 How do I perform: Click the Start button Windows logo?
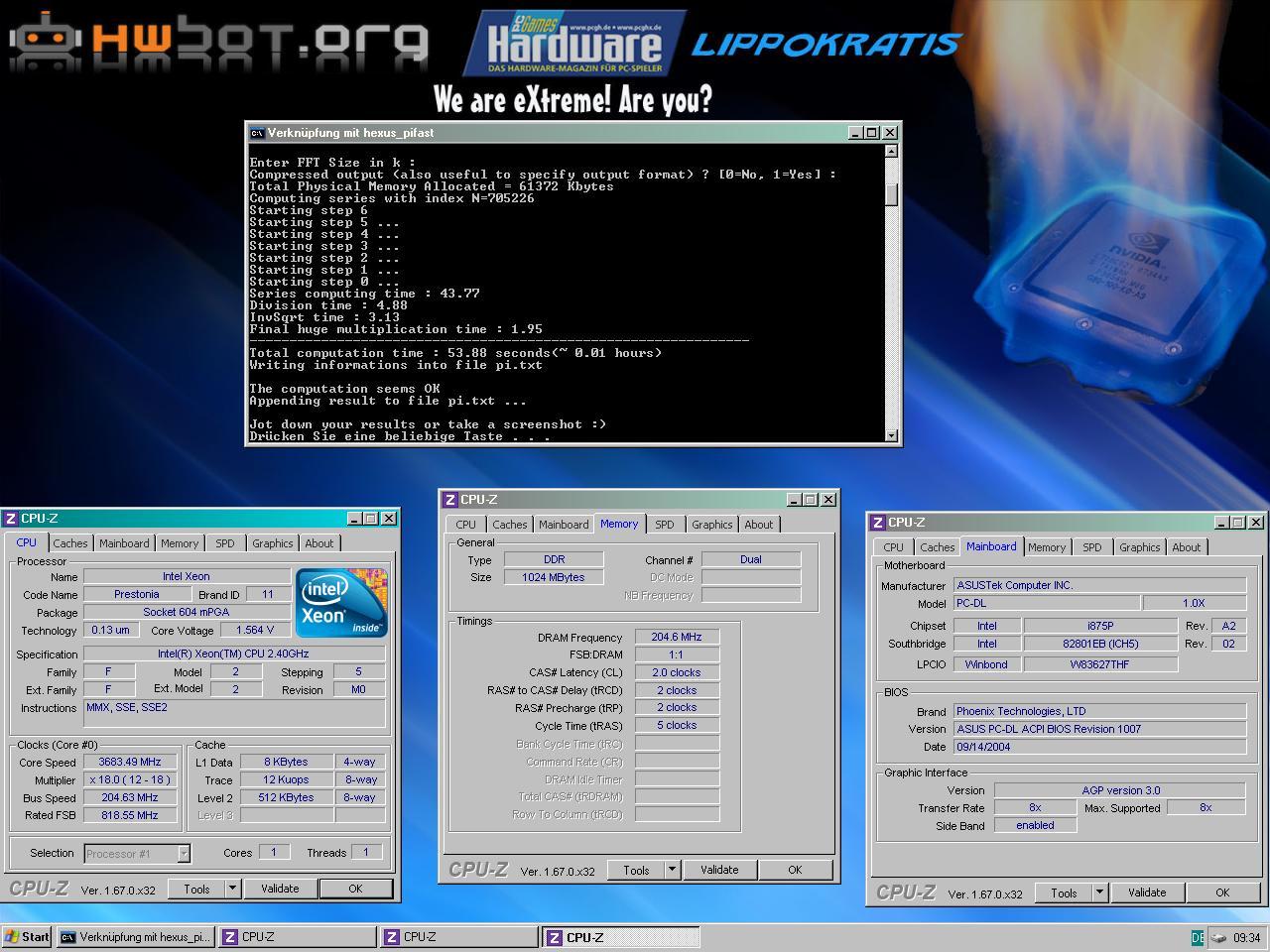point(13,937)
